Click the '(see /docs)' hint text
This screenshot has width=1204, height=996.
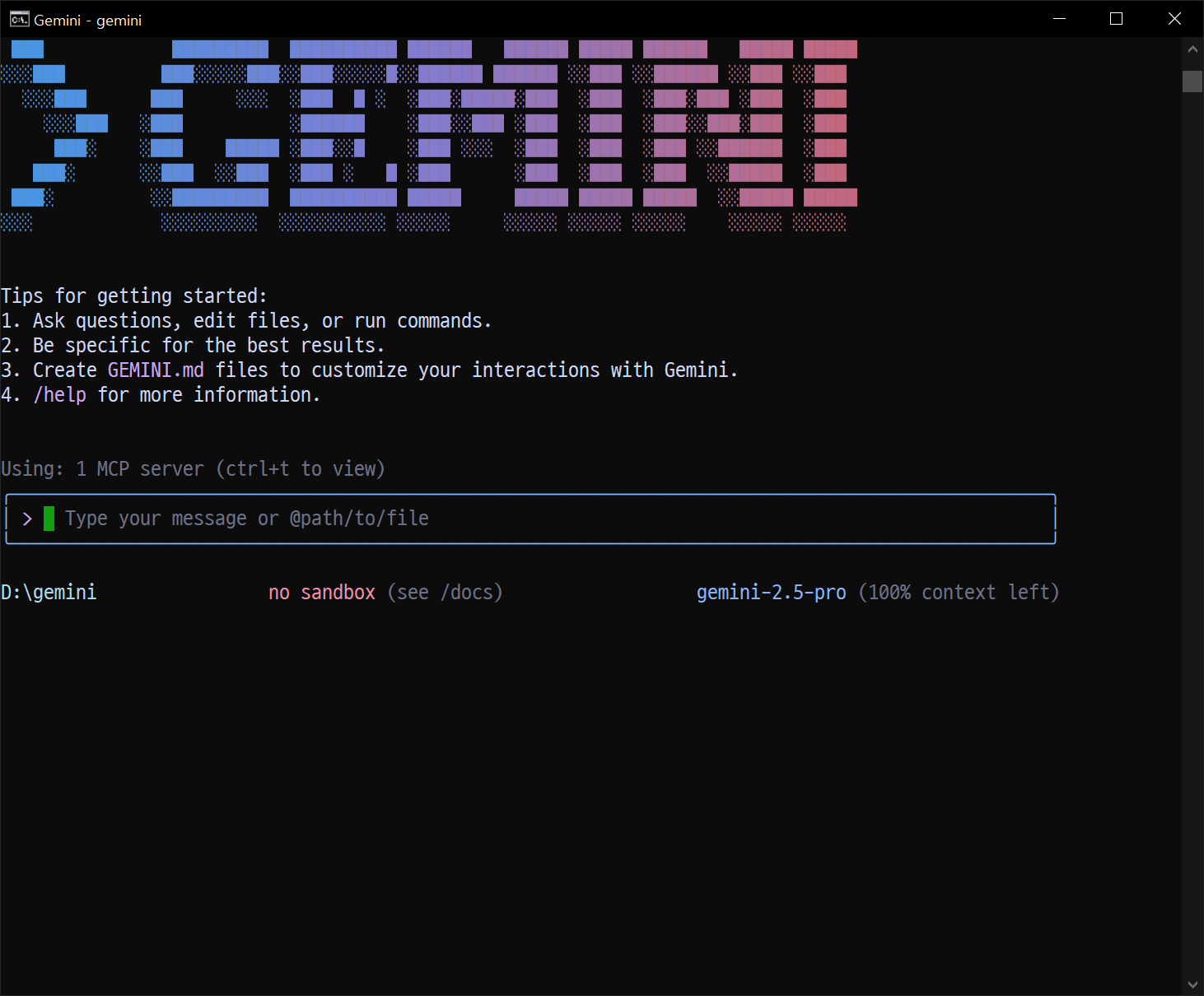coord(446,593)
